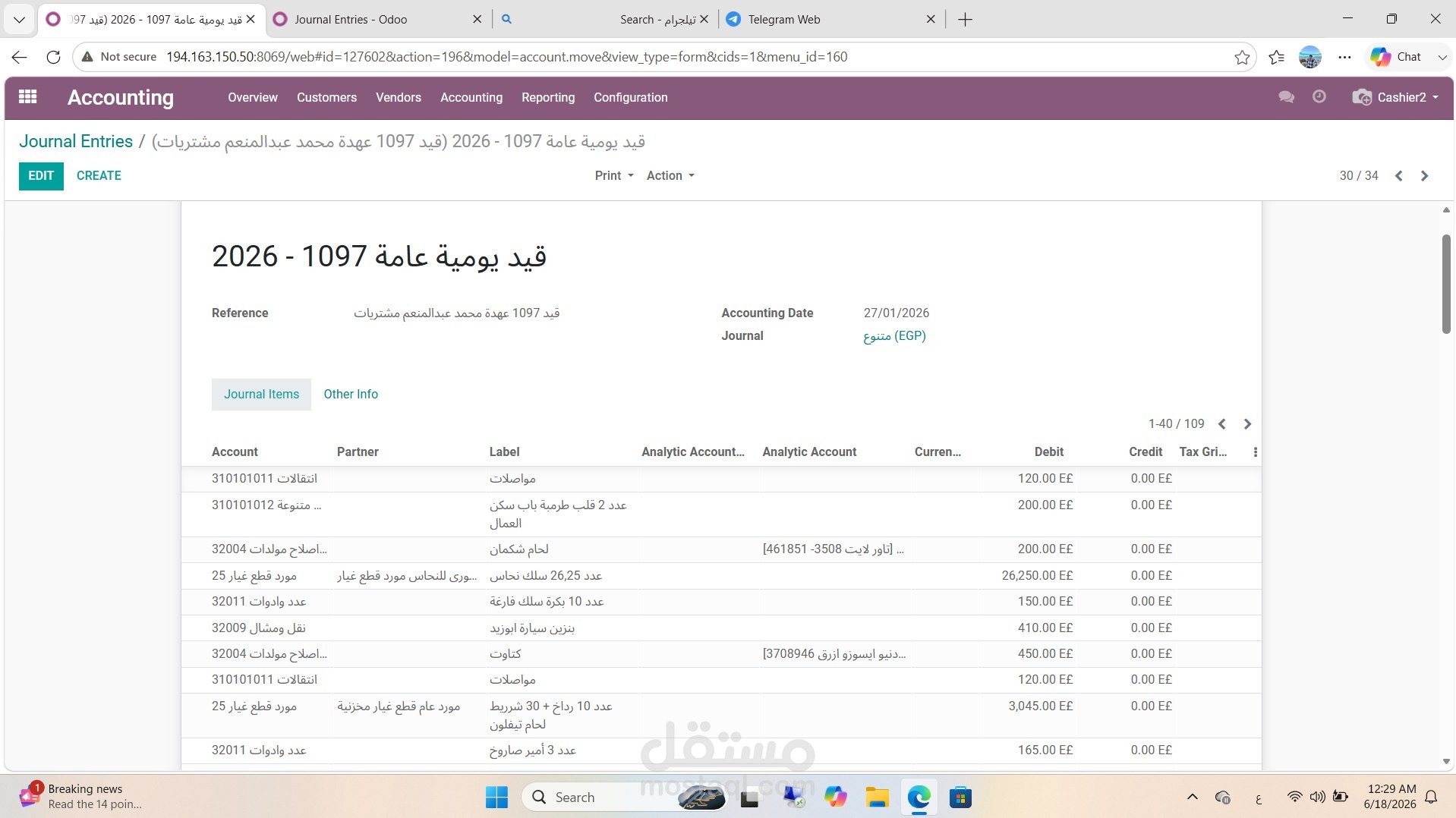Click the EDIT button
The width and height of the screenshot is (1456, 818).
point(41,176)
